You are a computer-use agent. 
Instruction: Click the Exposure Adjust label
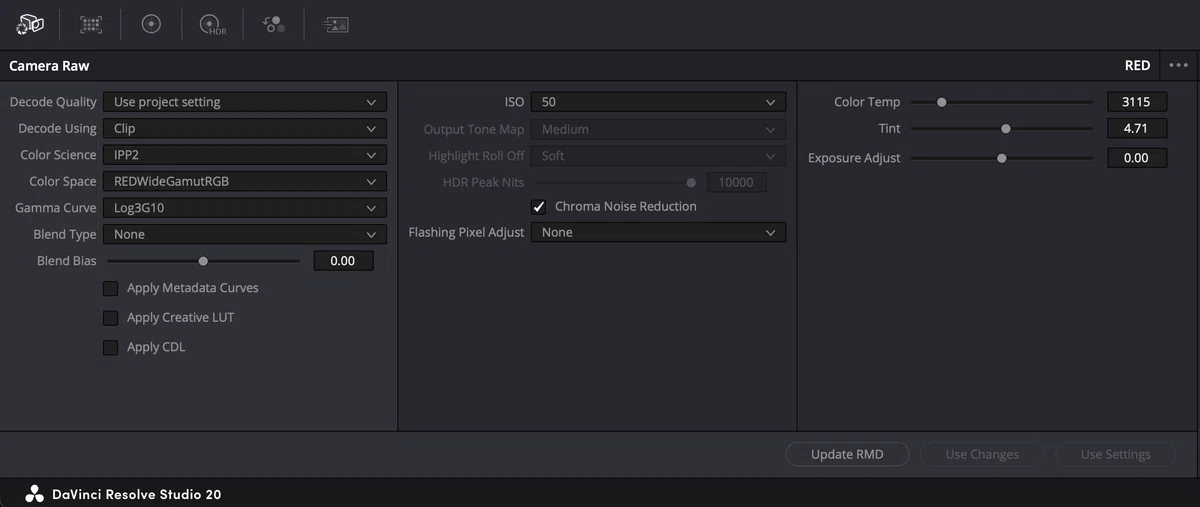coord(854,158)
